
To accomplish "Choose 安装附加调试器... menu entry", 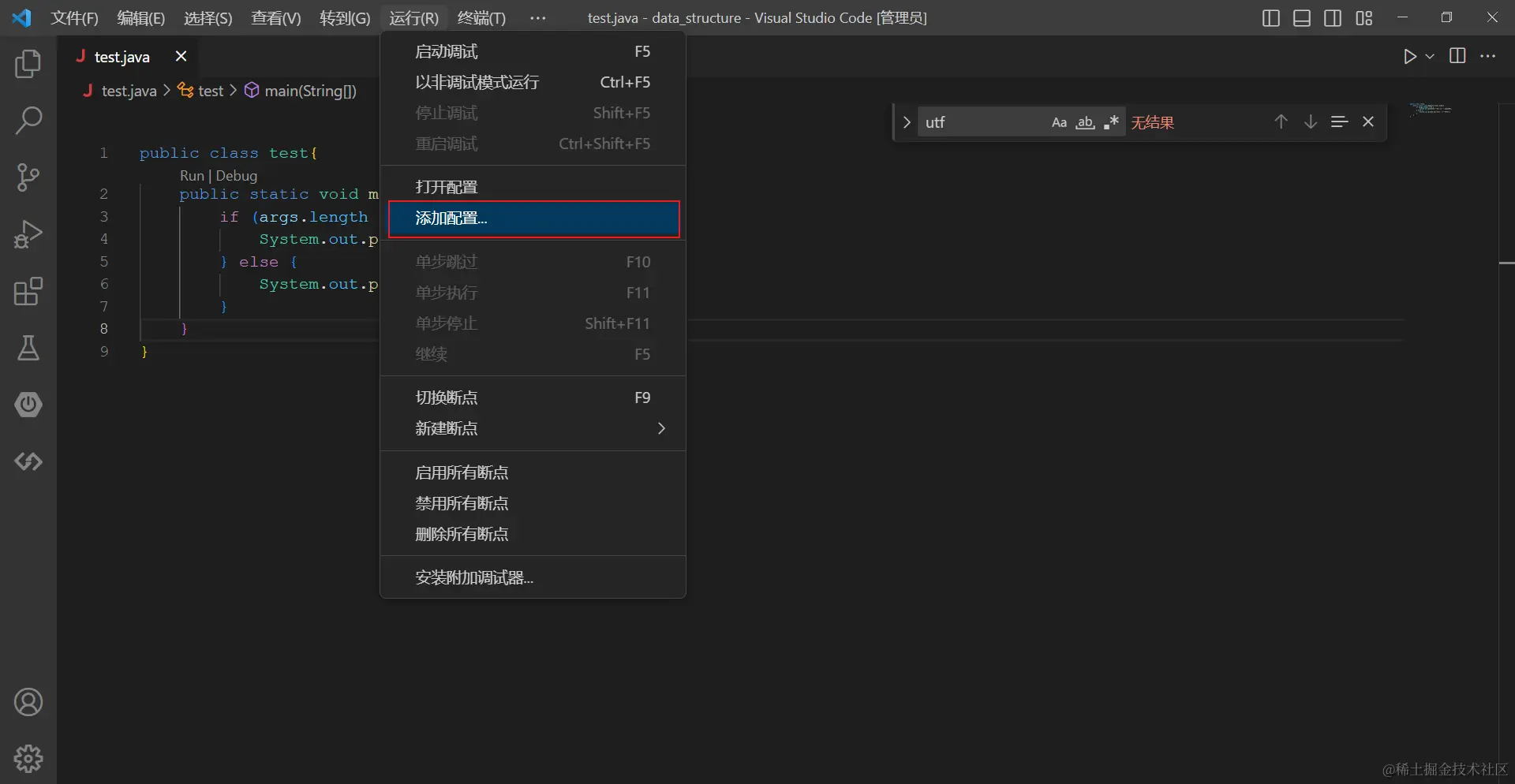I will pyautogui.click(x=533, y=577).
